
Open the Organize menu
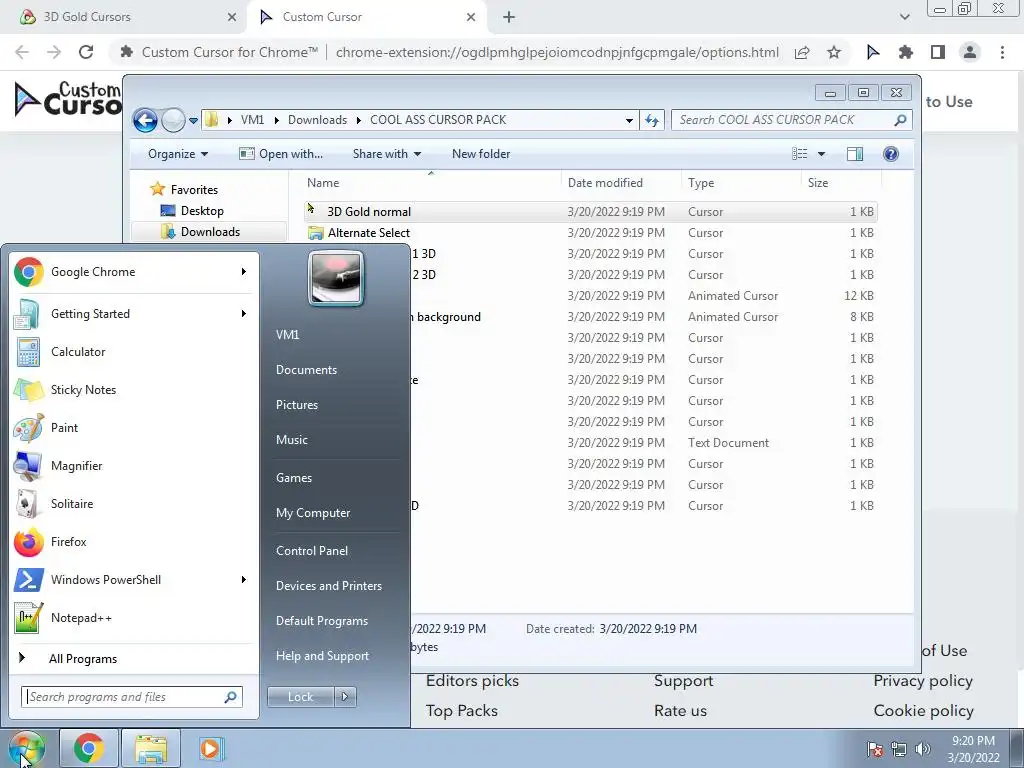tap(178, 154)
